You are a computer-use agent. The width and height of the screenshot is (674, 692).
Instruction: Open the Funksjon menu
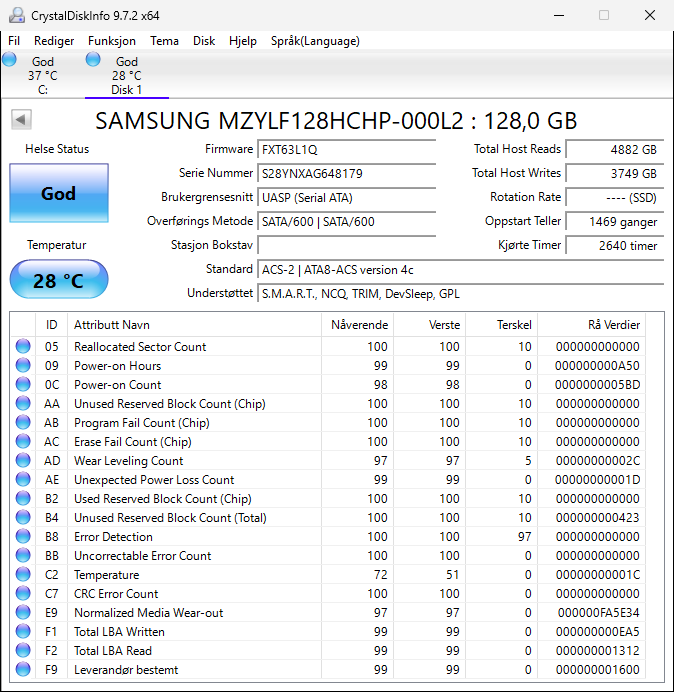point(112,41)
